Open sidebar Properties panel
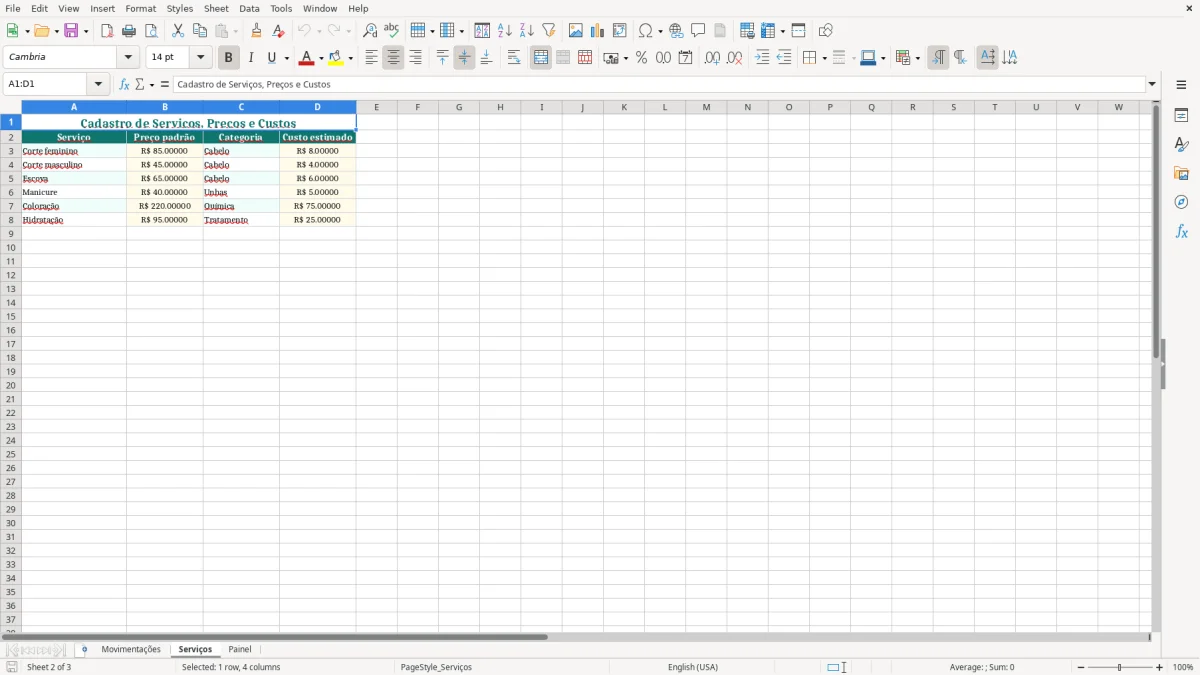Viewport: 1200px width, 675px height. coord(1181,116)
